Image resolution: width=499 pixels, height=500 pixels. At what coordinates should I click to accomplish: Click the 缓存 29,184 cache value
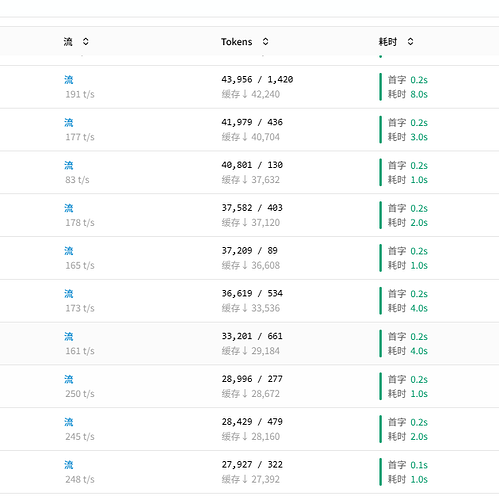[251, 351]
